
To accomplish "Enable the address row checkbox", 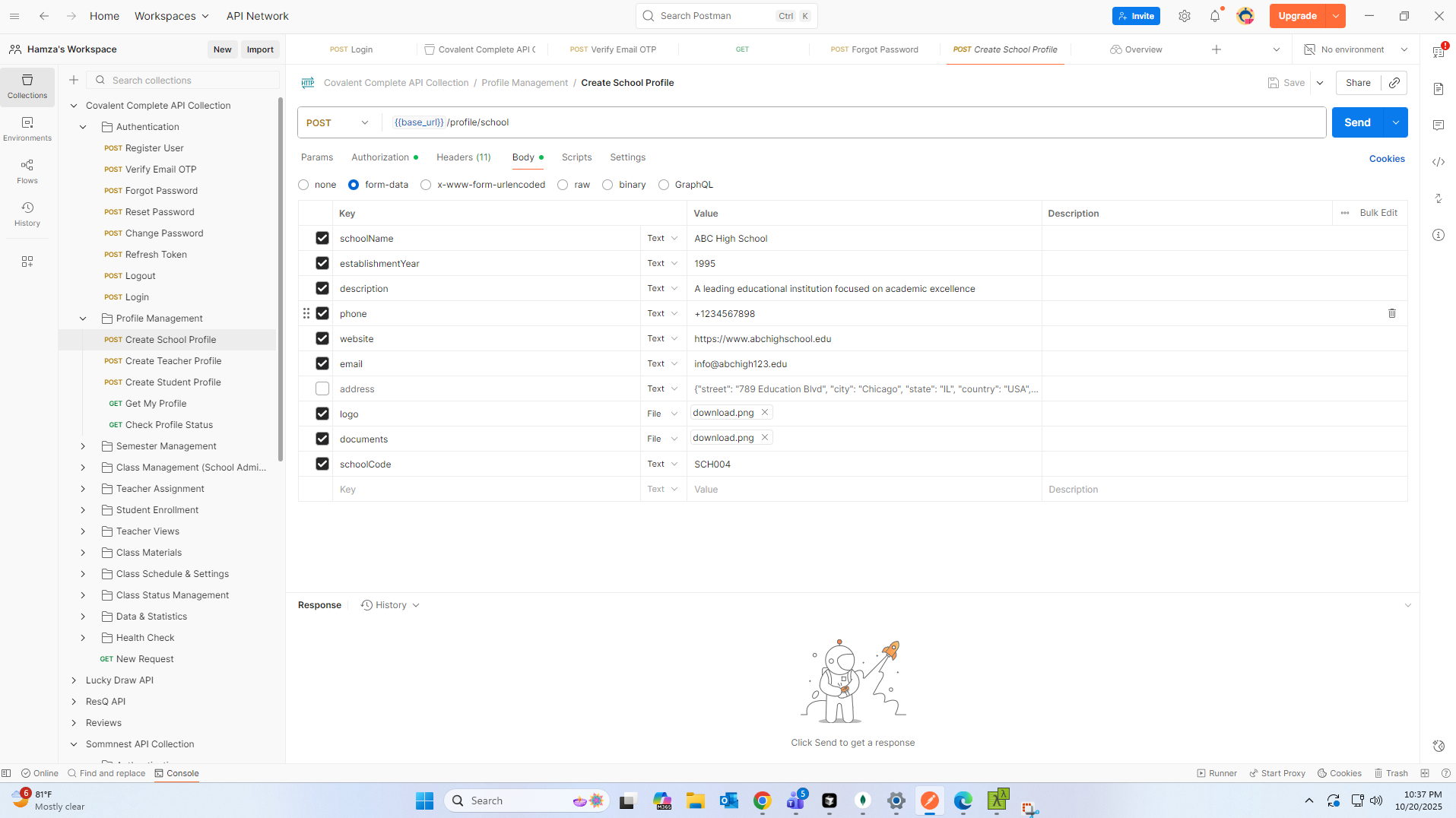I will click(322, 388).
